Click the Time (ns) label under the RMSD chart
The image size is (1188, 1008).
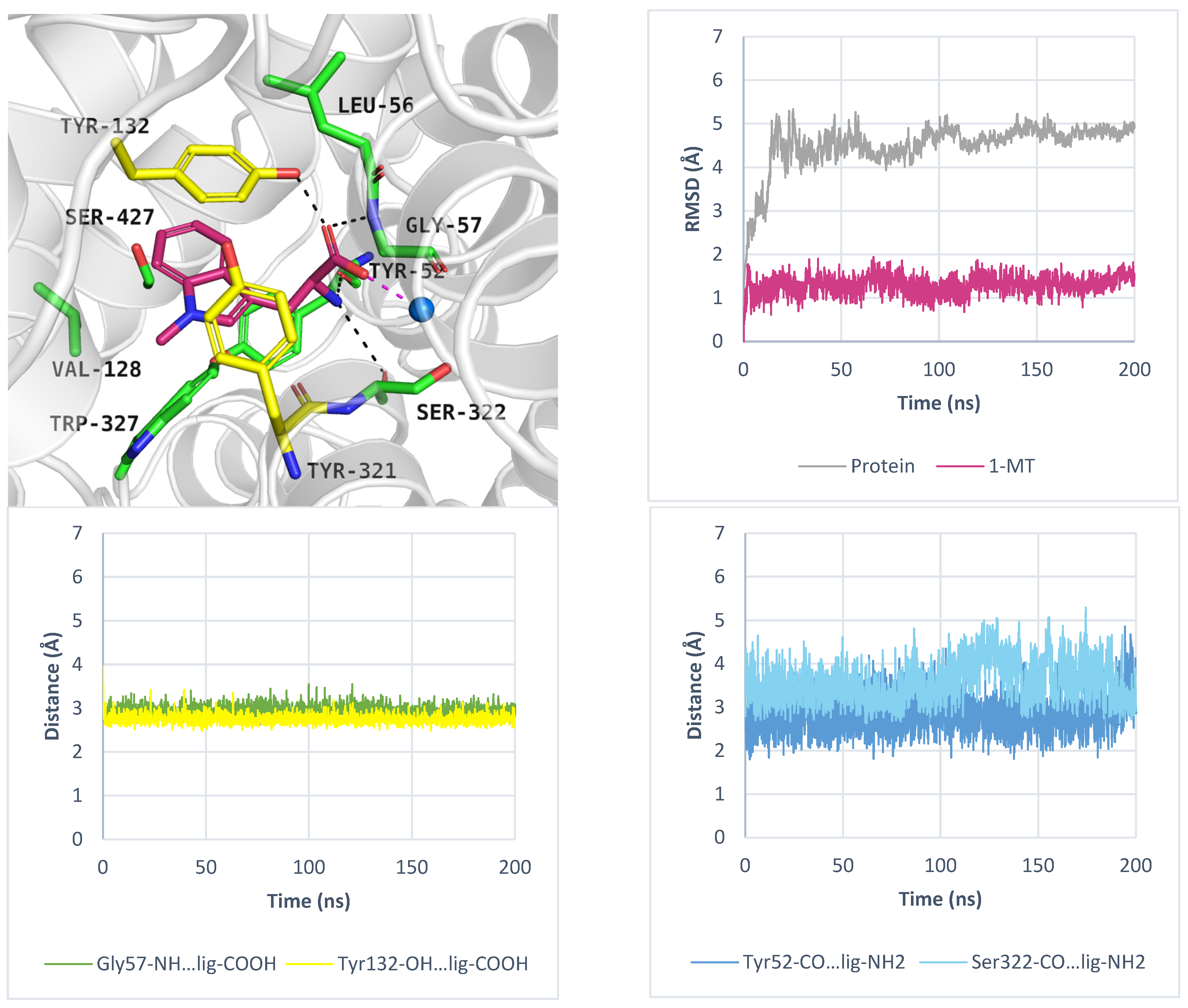point(938,403)
